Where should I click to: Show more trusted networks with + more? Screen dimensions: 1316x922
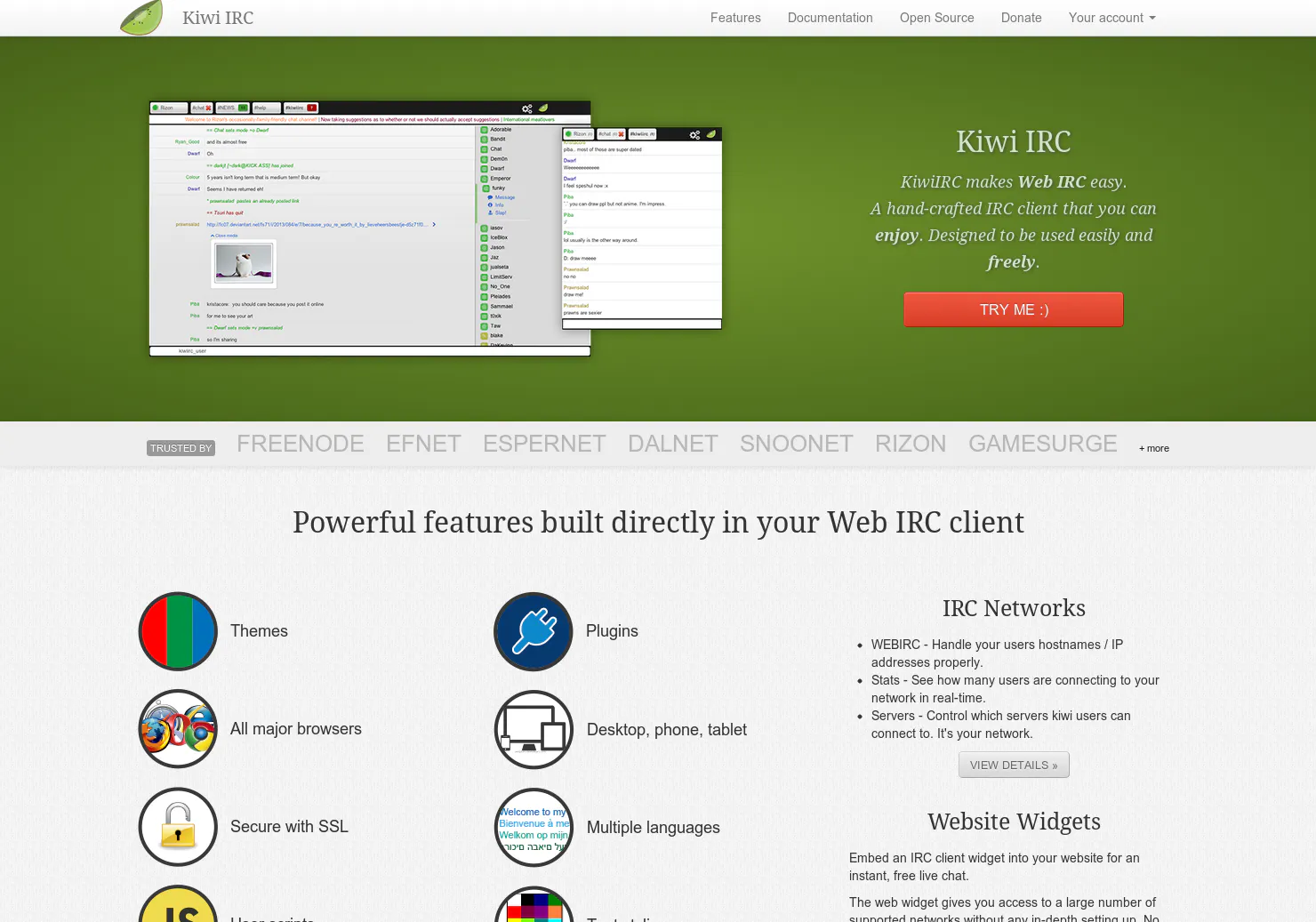click(1154, 448)
